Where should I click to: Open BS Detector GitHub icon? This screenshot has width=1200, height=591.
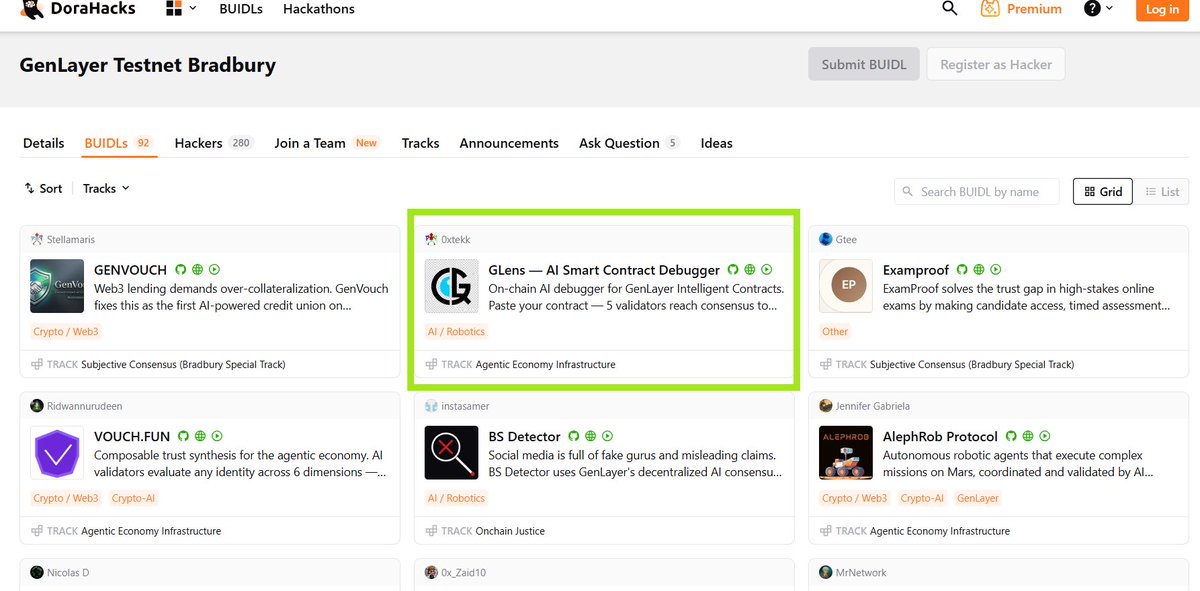[x=574, y=436]
